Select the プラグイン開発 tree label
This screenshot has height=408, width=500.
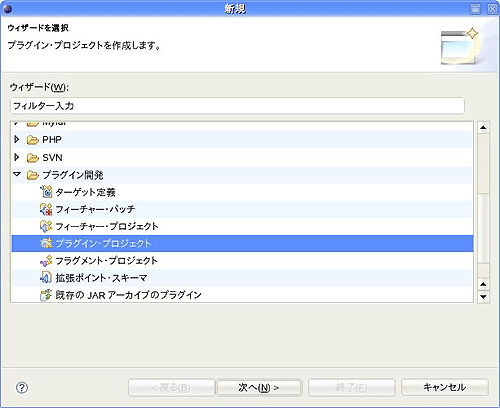(73, 175)
